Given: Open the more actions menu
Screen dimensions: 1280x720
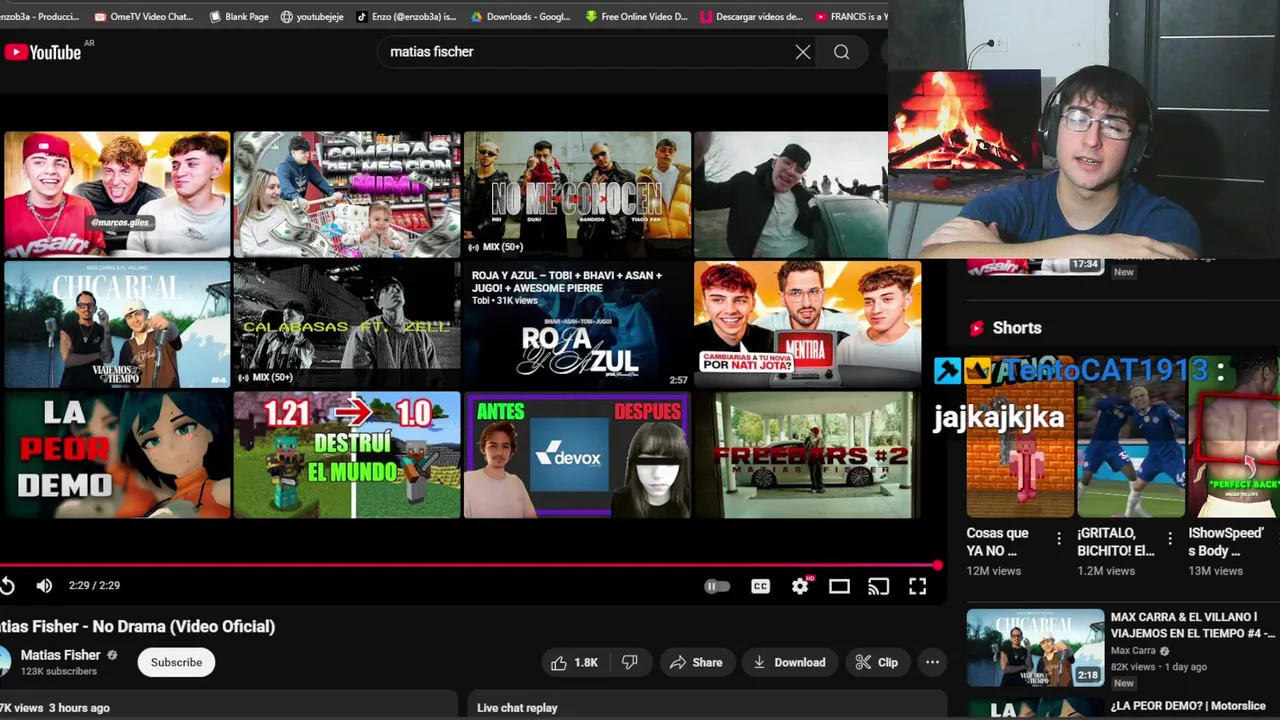Looking at the screenshot, I should tap(932, 662).
